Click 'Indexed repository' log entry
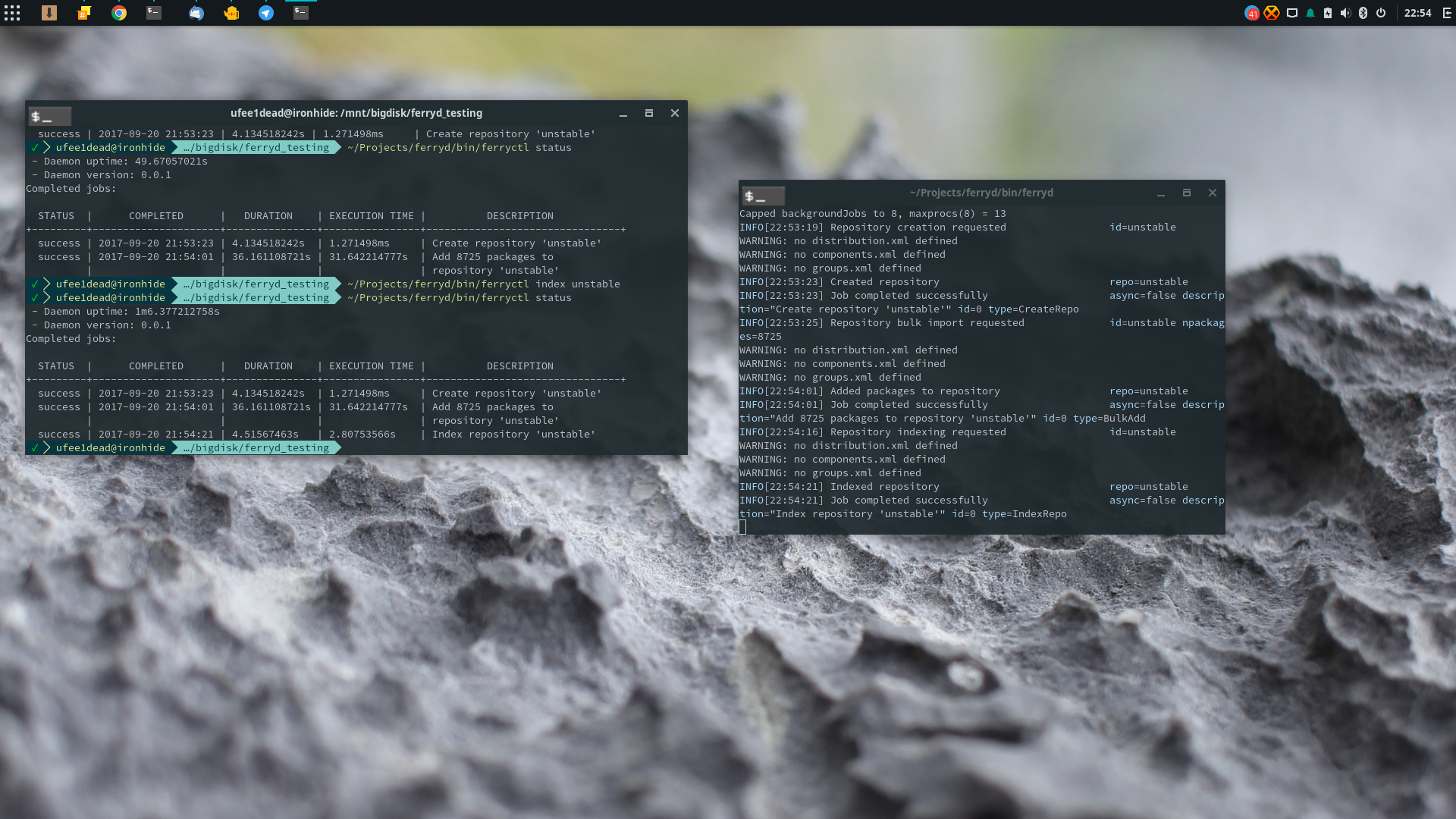The image size is (1456, 819). 885,487
